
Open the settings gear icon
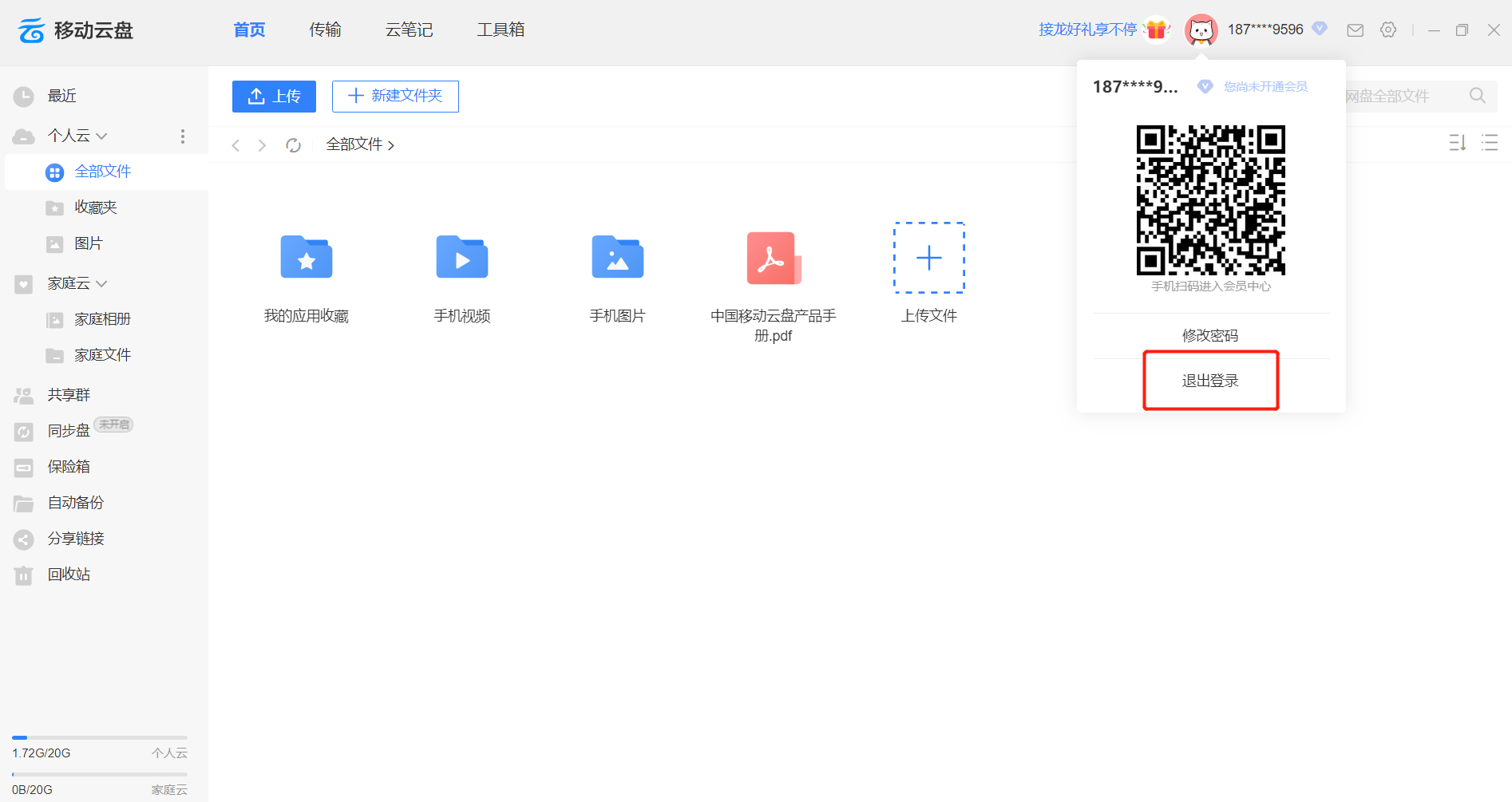pyautogui.click(x=1388, y=30)
